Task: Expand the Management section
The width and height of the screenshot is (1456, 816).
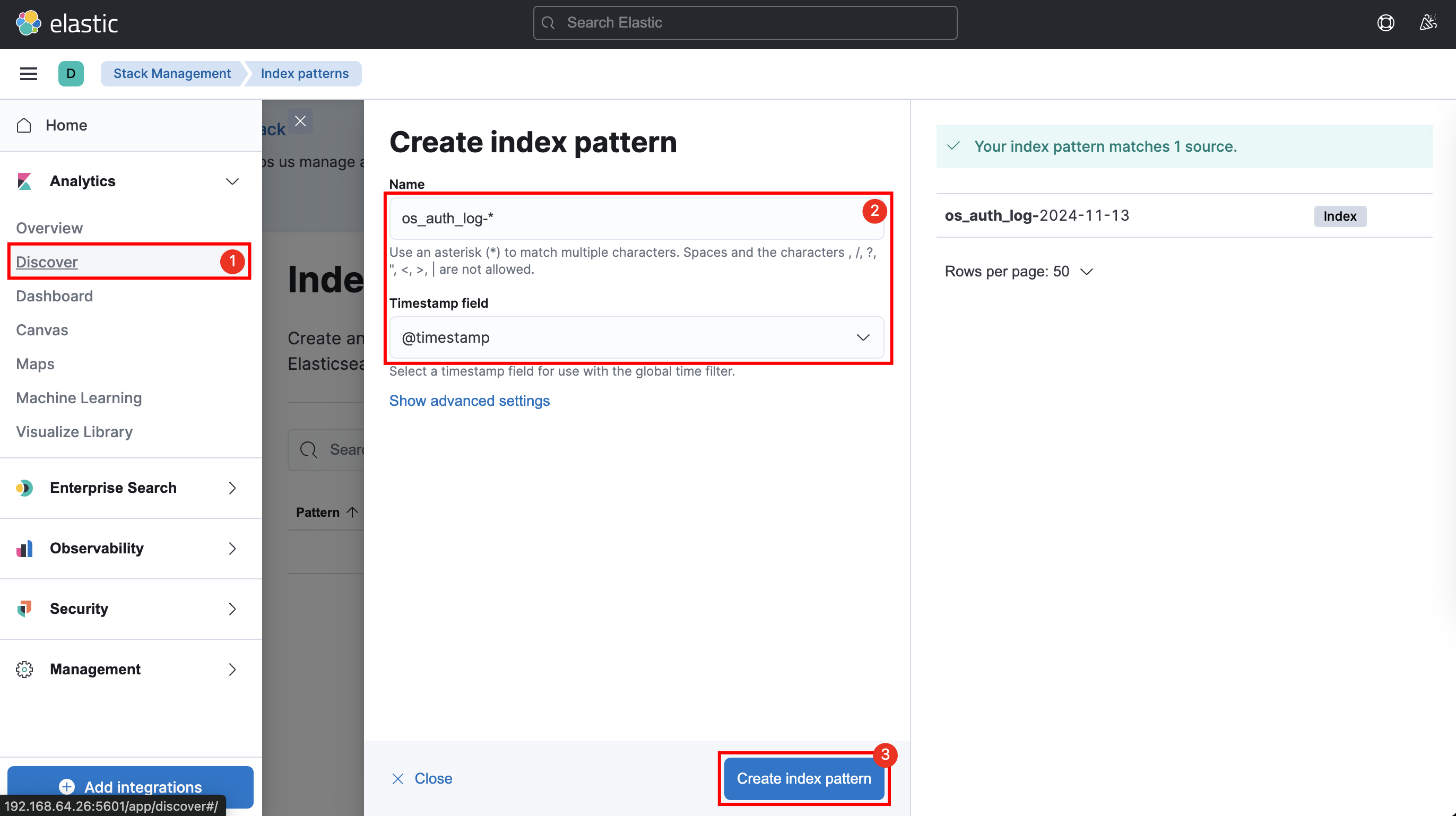Action: [232, 669]
